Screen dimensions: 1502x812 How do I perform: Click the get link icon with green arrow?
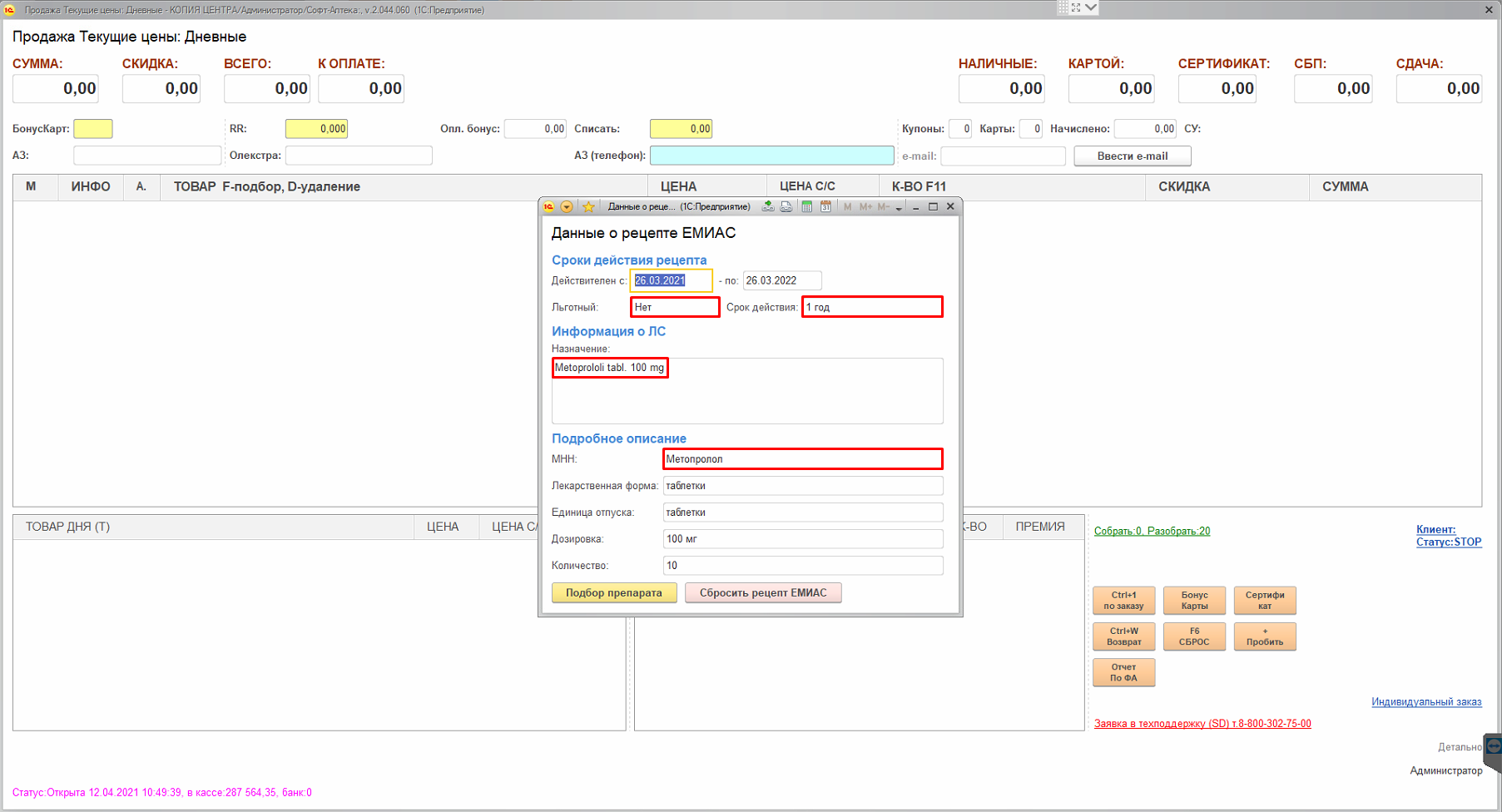(767, 207)
